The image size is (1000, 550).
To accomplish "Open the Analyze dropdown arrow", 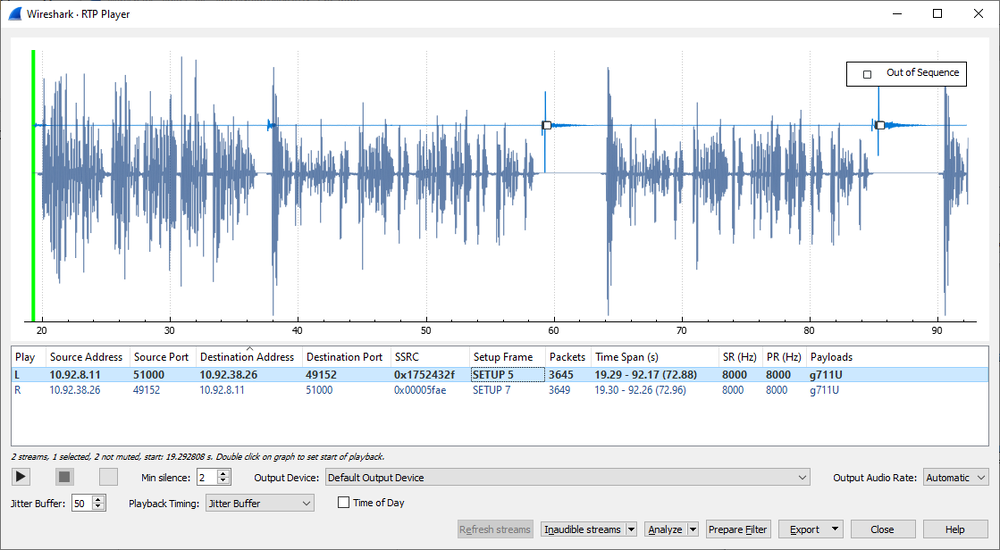I will click(x=692, y=530).
